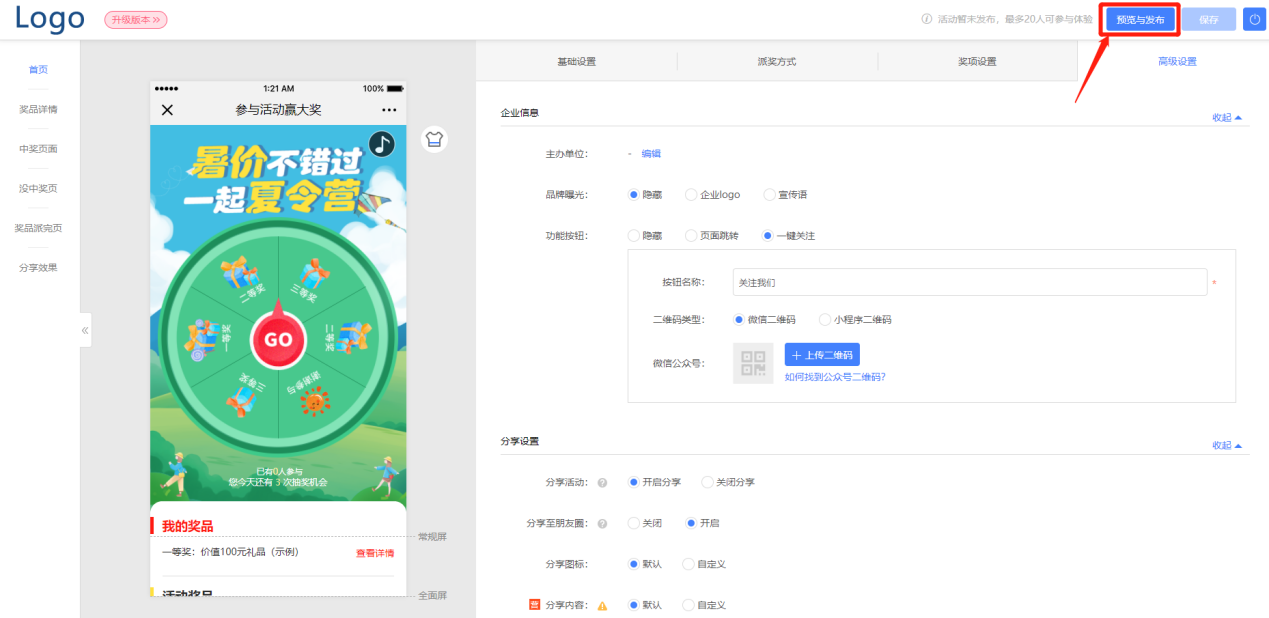Collapse the left sidebar with the « arrow

[84, 329]
